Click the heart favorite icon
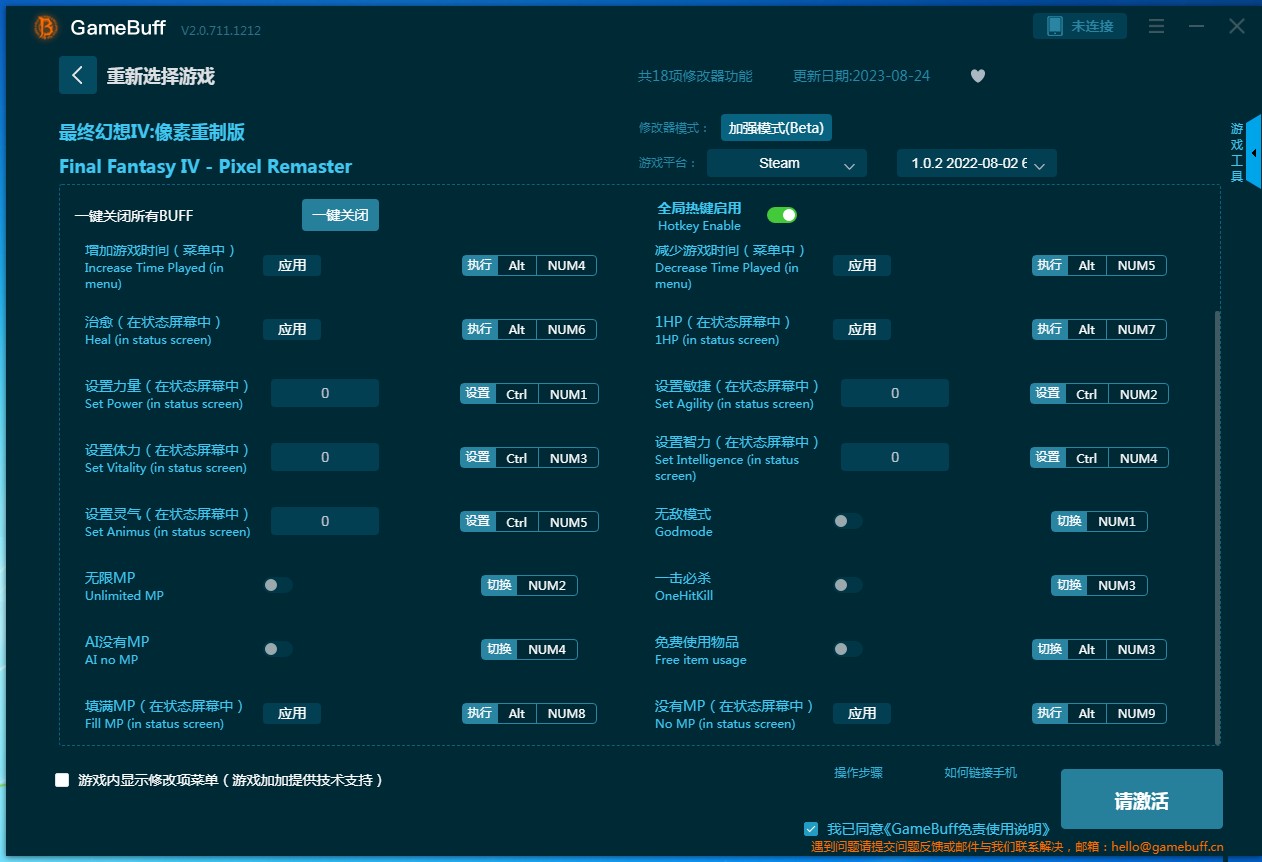This screenshot has height=862, width=1262. tap(978, 76)
